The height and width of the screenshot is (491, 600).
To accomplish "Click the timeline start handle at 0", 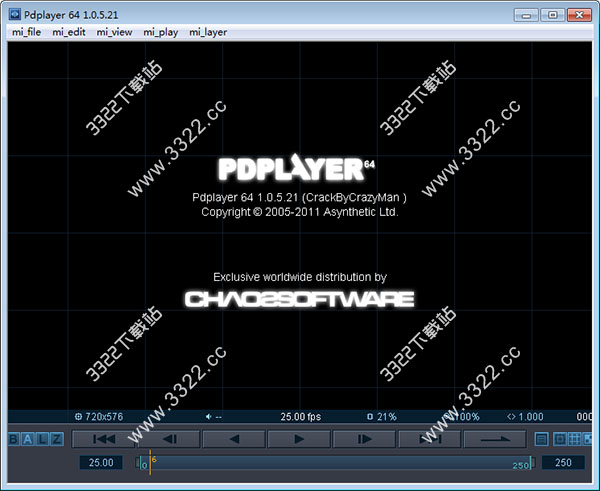I will tap(138, 463).
